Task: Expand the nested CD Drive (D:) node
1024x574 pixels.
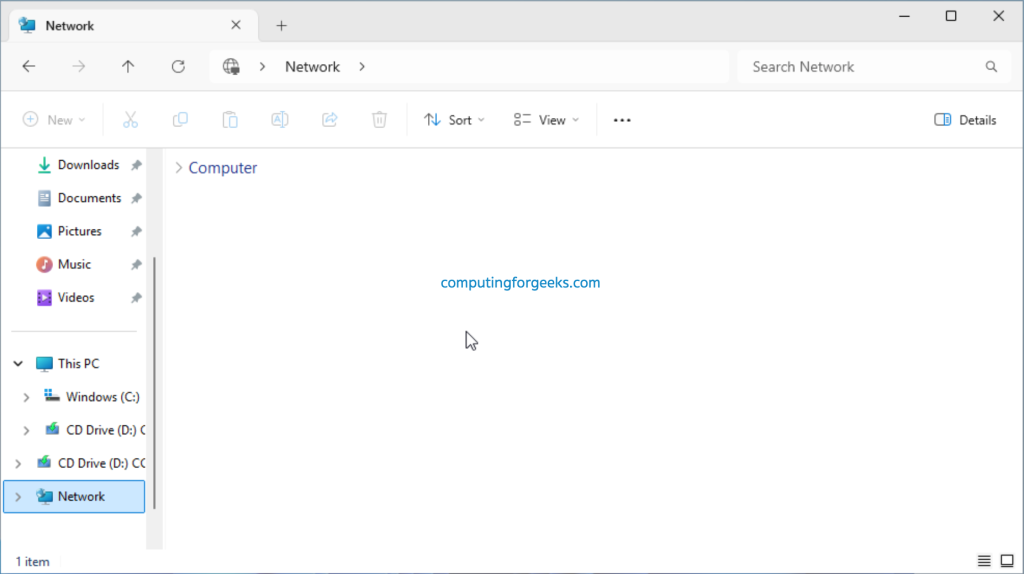Action: coord(26,430)
